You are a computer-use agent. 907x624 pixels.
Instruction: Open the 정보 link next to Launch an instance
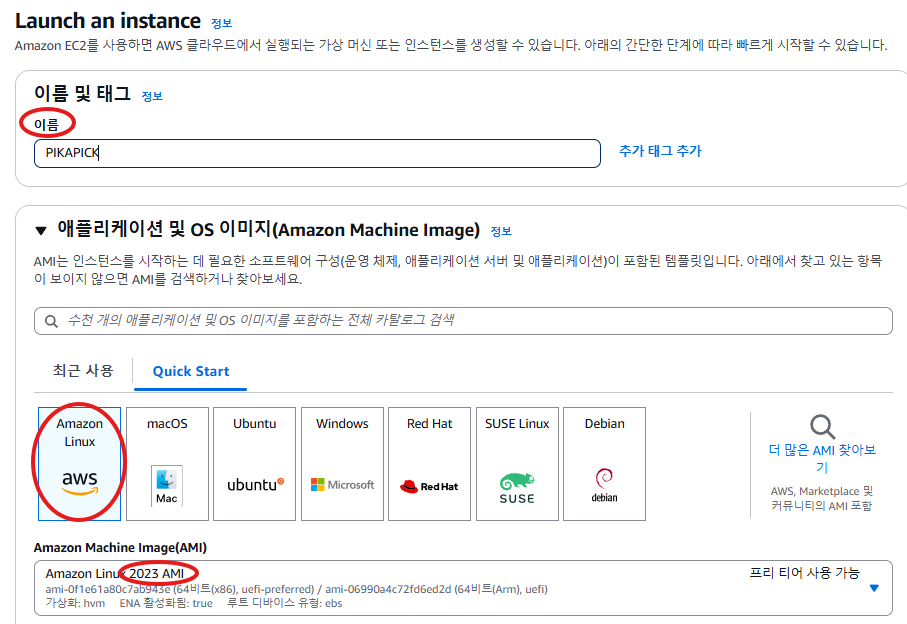click(x=222, y=24)
